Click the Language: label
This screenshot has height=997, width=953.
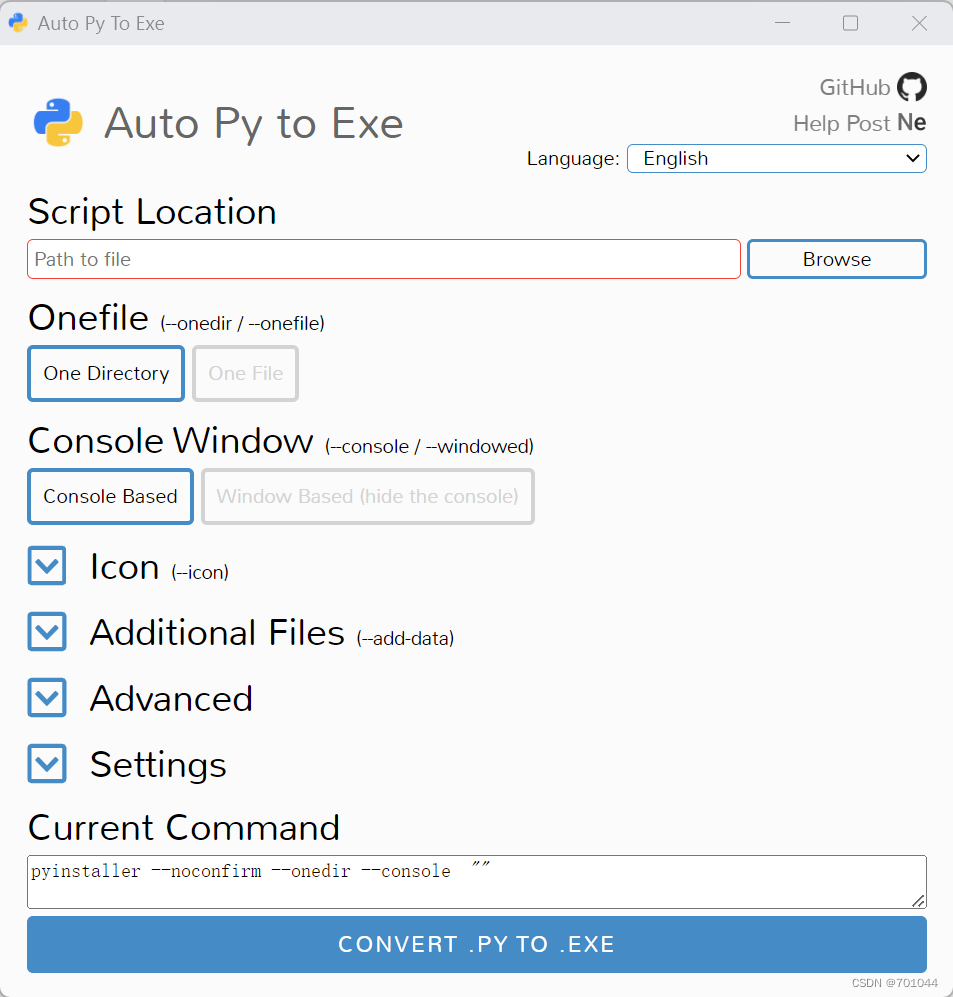click(573, 158)
